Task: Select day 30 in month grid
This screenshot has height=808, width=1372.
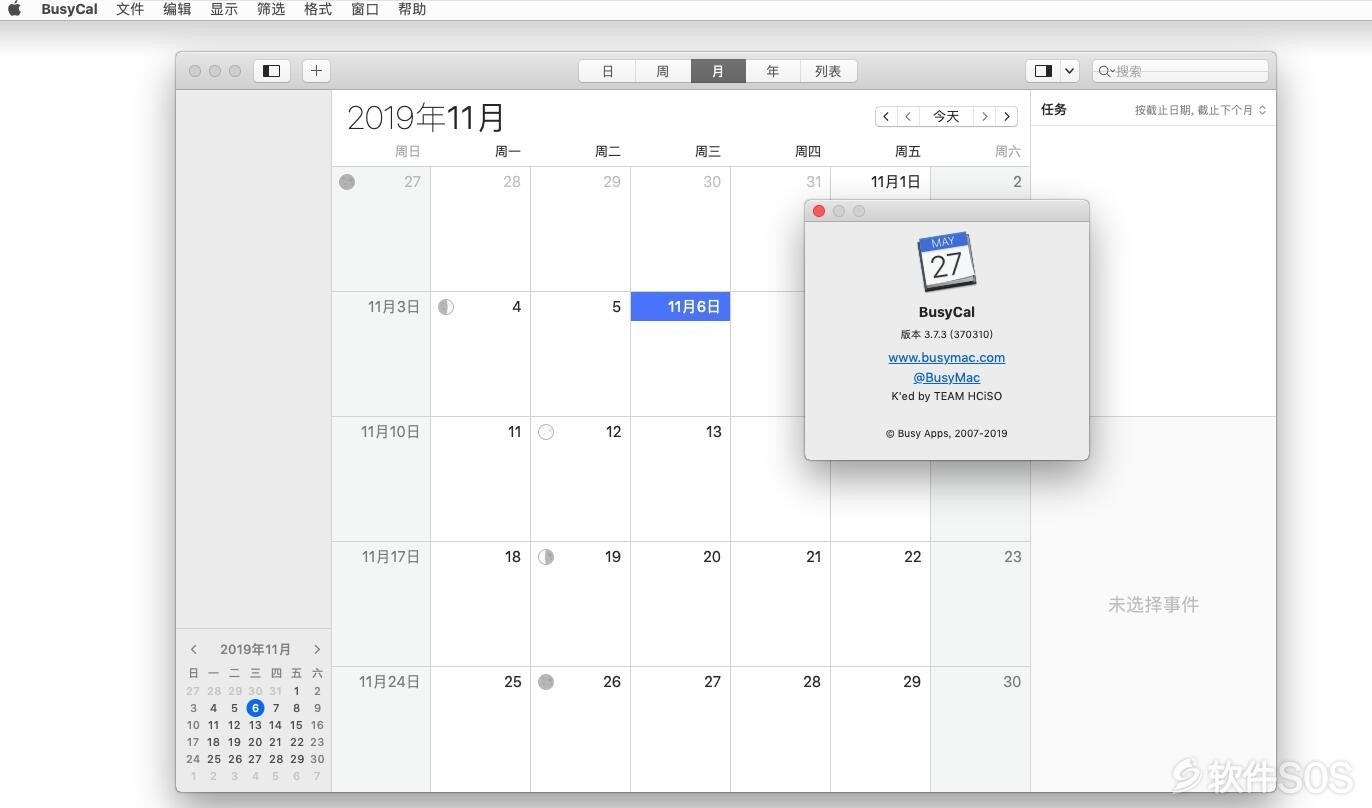Action: click(x=980, y=729)
